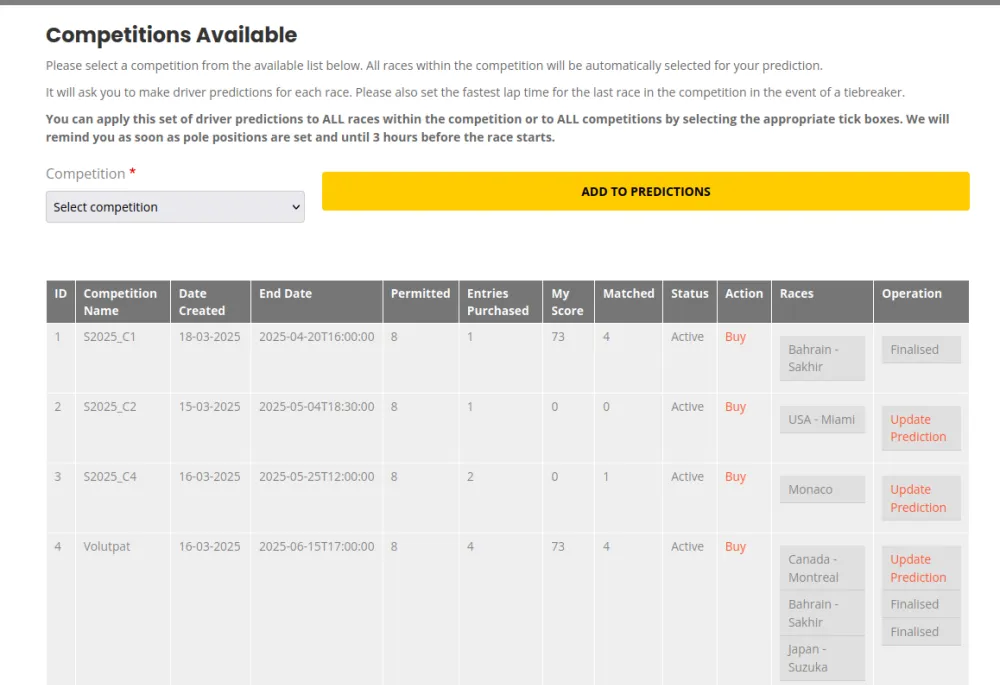Image resolution: width=1000 pixels, height=685 pixels.
Task: Click Bahrain - Sakhir in S2025_C1 row
Action: 821,358
